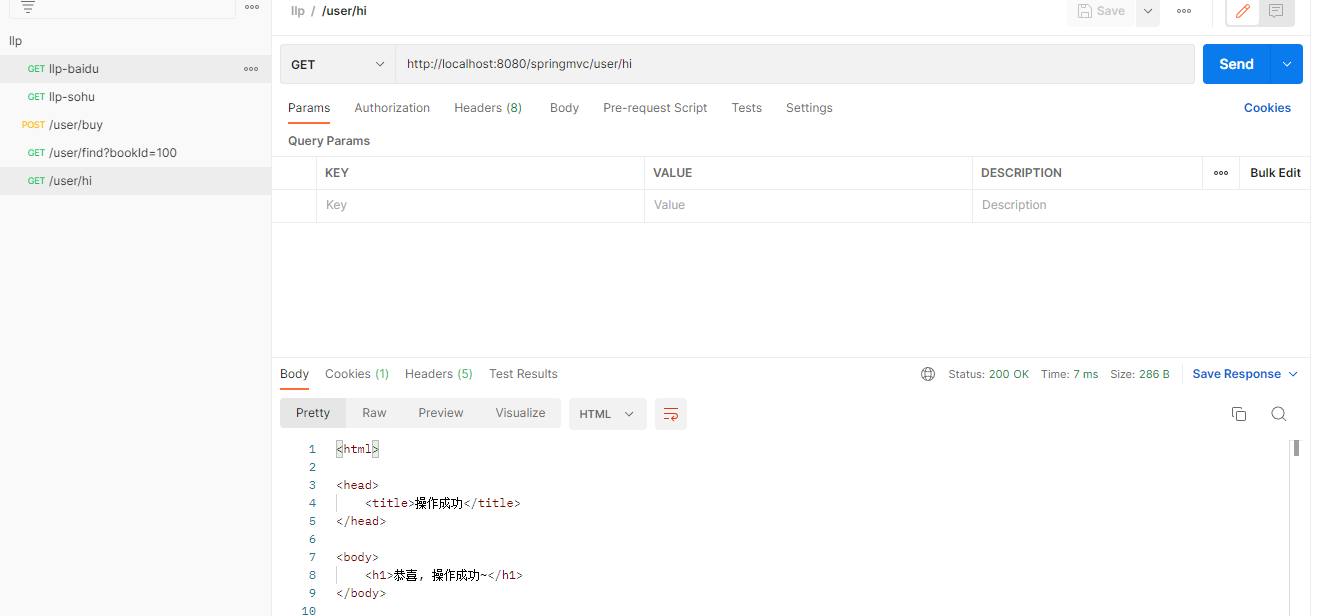This screenshot has width=1324, height=616.
Task: Click the request URL input field
Action: pos(795,64)
